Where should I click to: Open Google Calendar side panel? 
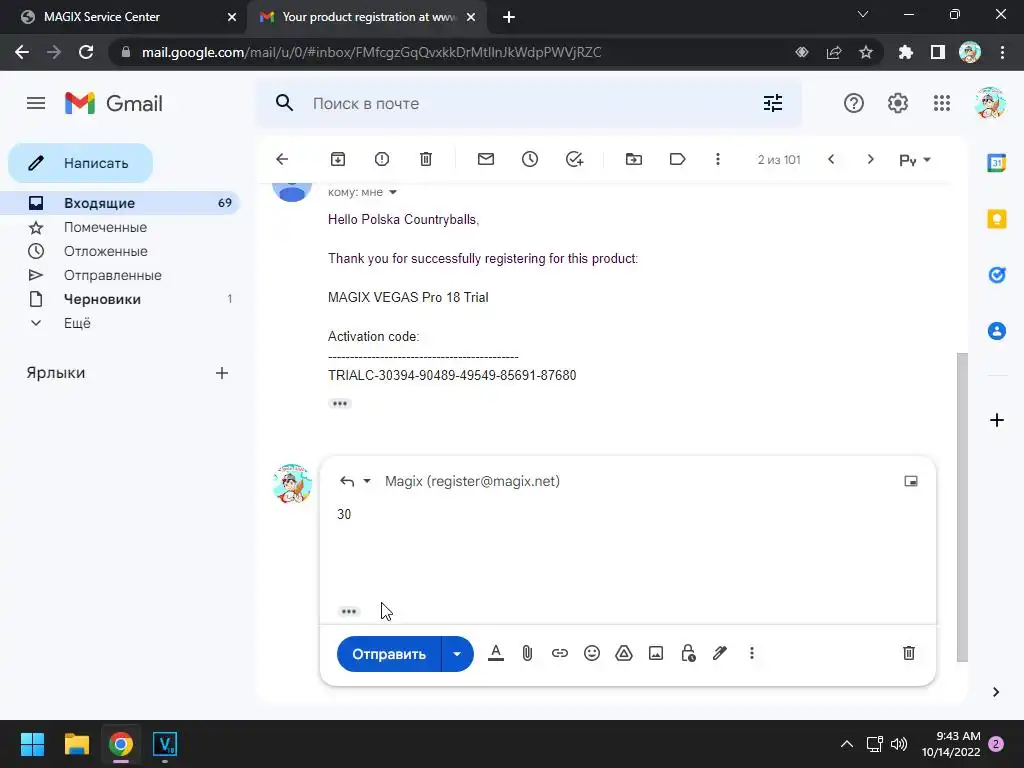(x=997, y=163)
